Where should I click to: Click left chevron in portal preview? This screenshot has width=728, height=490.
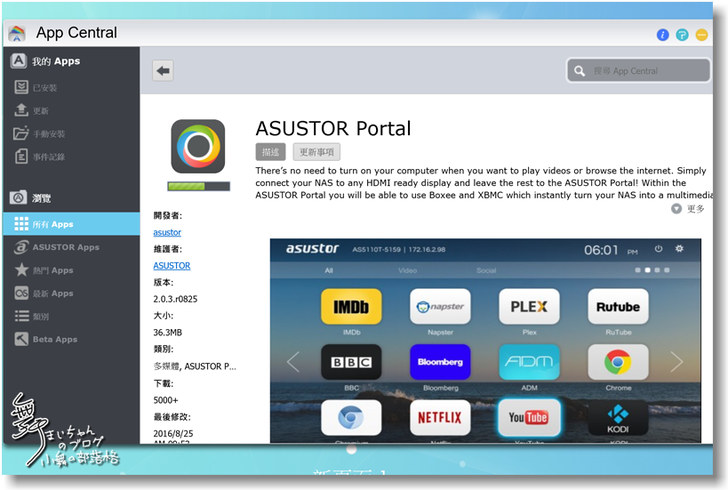click(x=293, y=362)
